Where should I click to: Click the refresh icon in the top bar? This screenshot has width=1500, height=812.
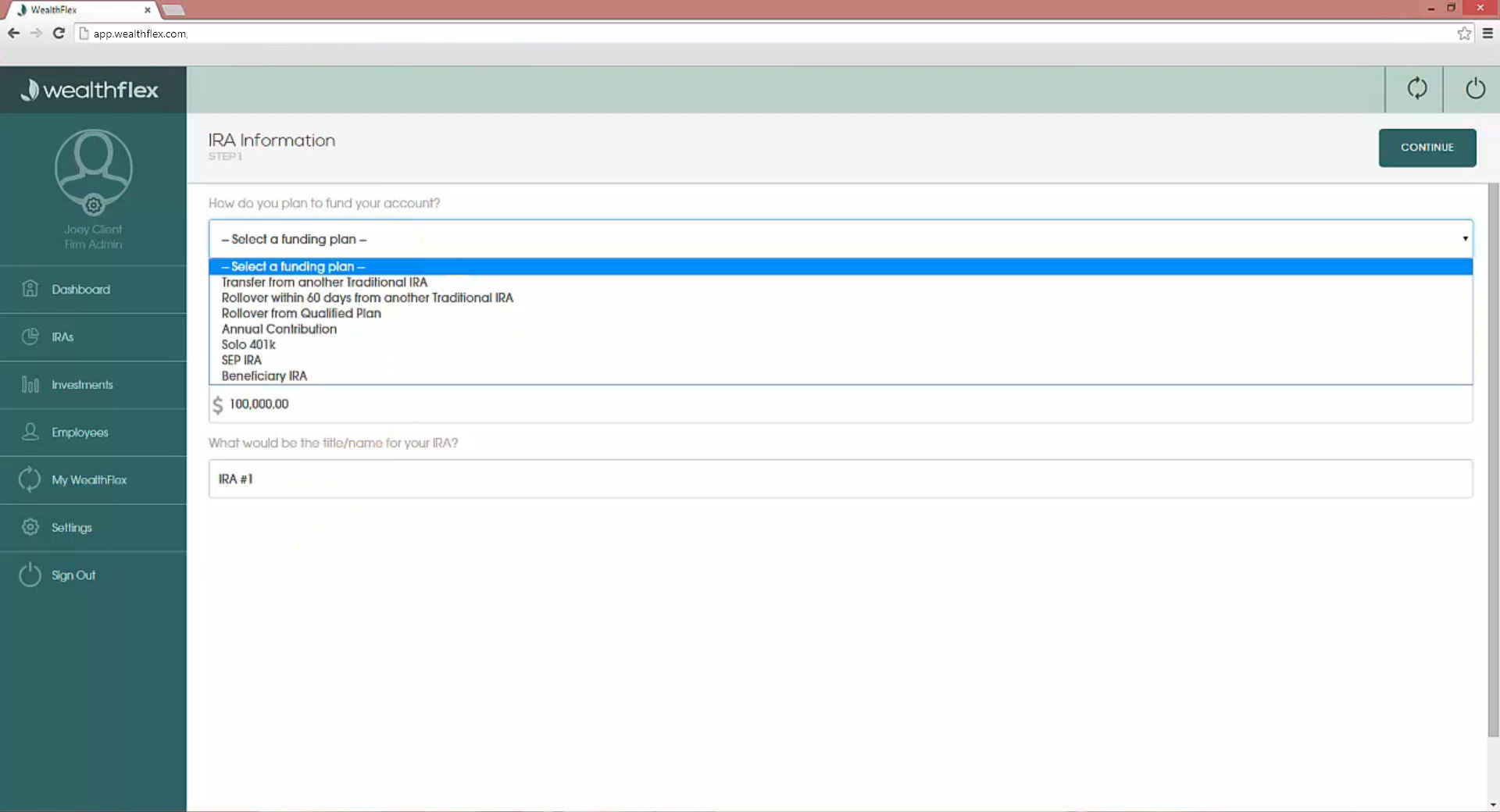1418,88
